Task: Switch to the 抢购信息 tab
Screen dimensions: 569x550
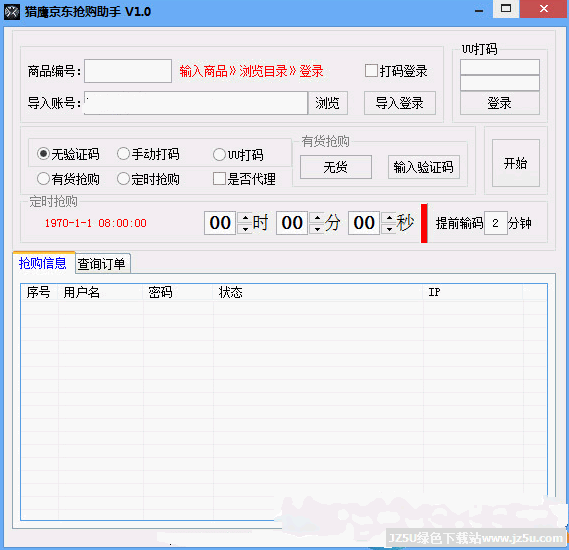Action: (x=43, y=263)
